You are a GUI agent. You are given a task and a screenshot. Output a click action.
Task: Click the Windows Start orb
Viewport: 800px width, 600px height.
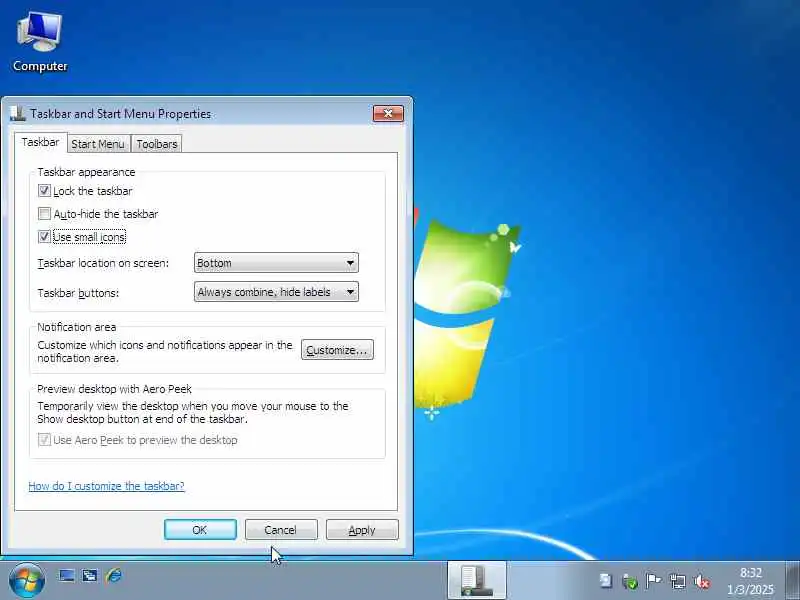click(x=27, y=580)
